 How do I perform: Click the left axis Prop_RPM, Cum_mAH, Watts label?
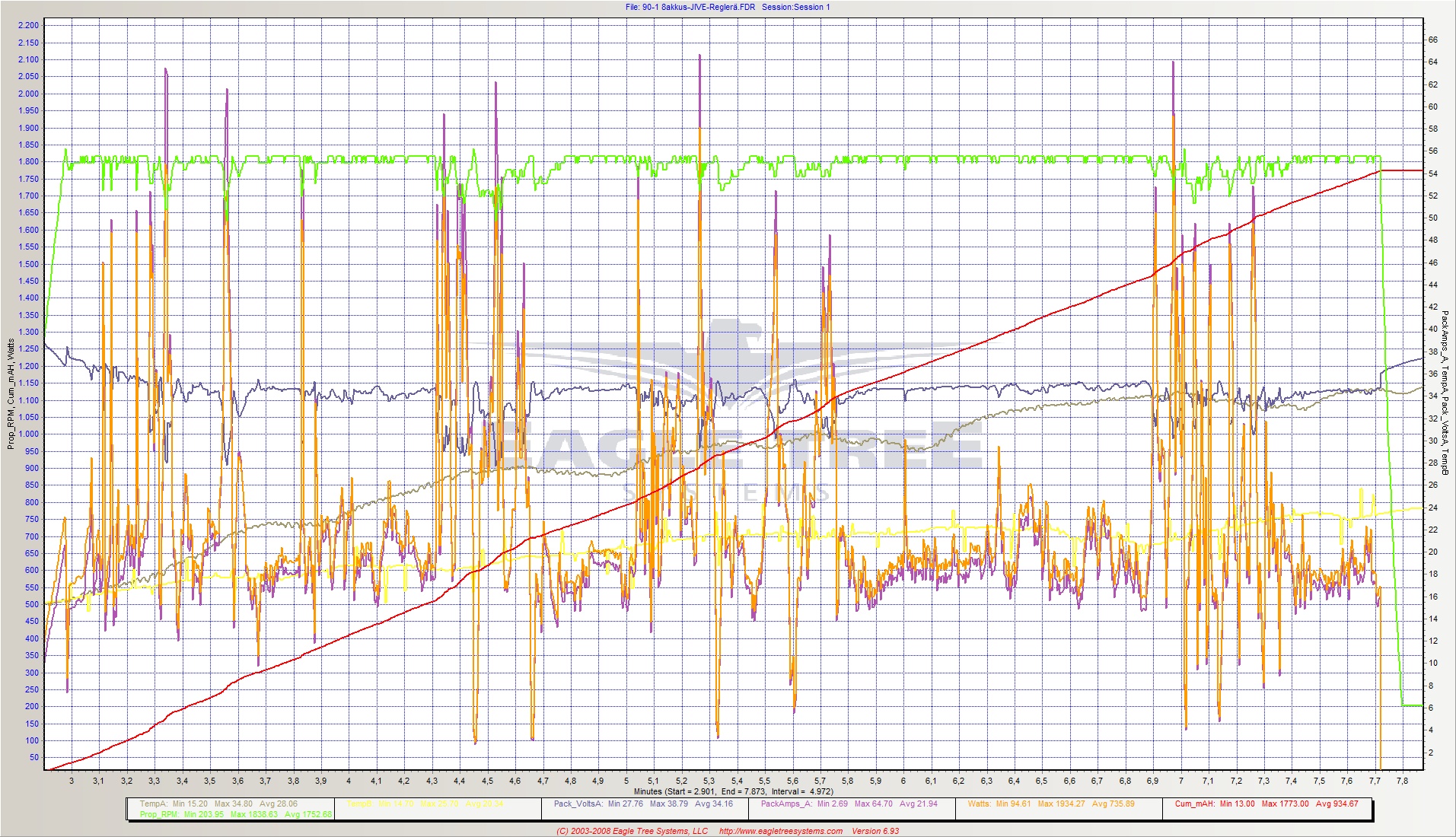point(11,393)
